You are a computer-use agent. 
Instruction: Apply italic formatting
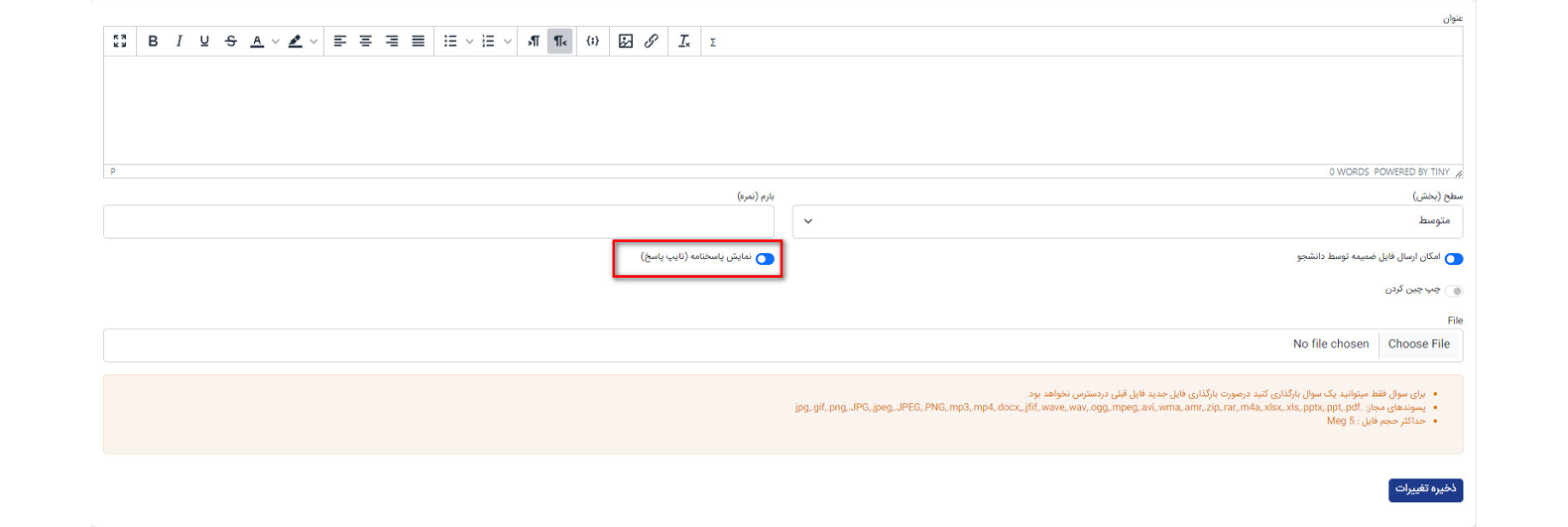click(x=179, y=42)
